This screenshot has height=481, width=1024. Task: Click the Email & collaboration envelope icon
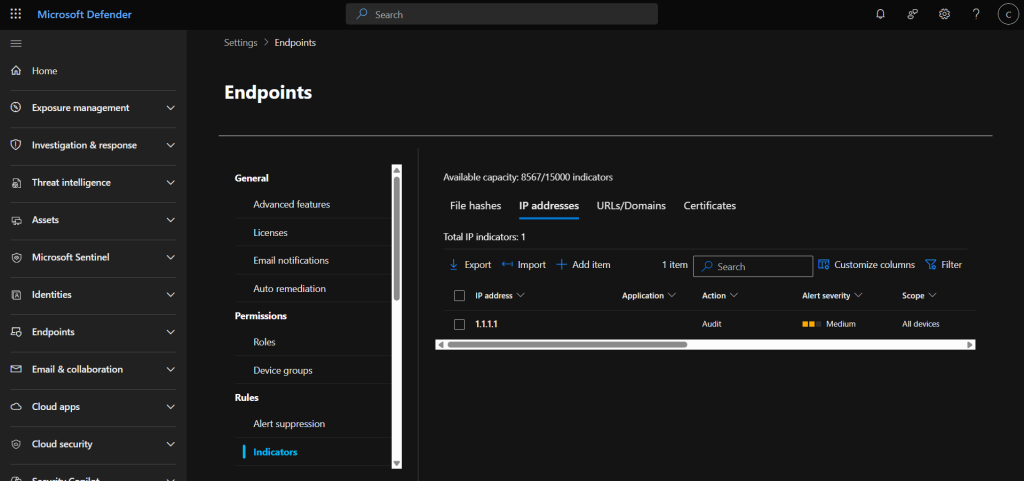(x=17, y=369)
